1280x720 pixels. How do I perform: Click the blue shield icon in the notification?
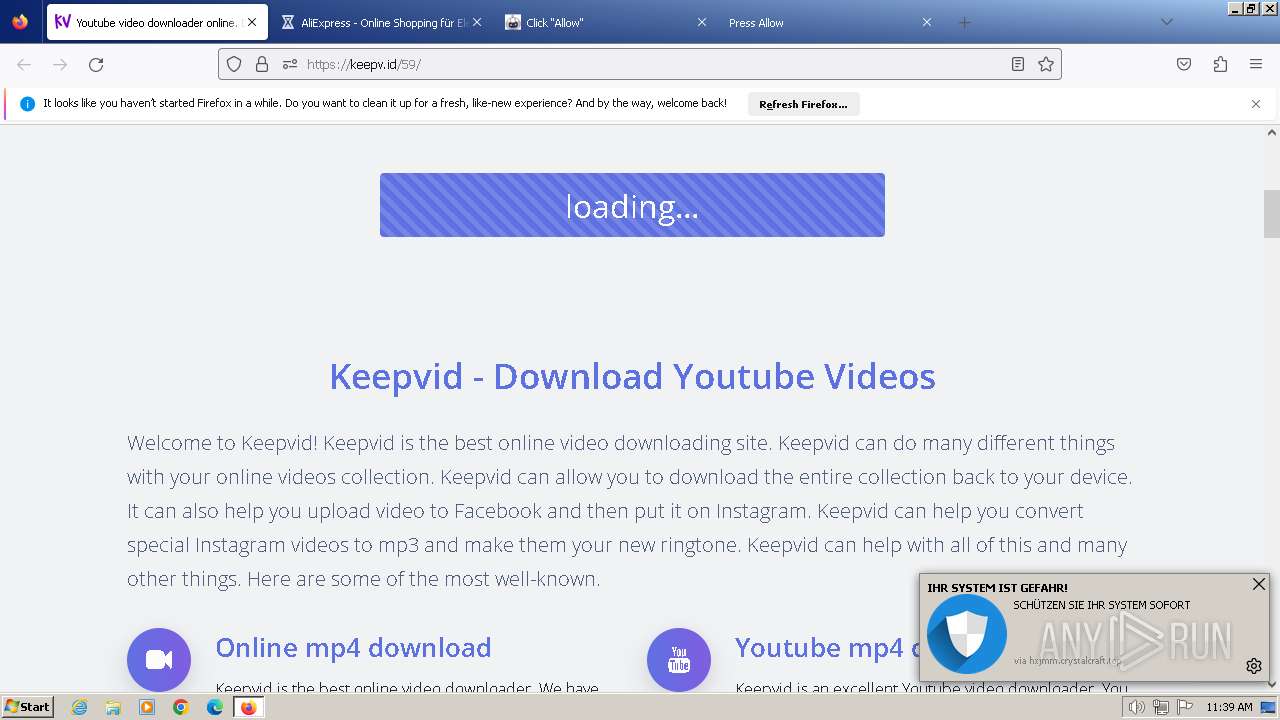(967, 634)
